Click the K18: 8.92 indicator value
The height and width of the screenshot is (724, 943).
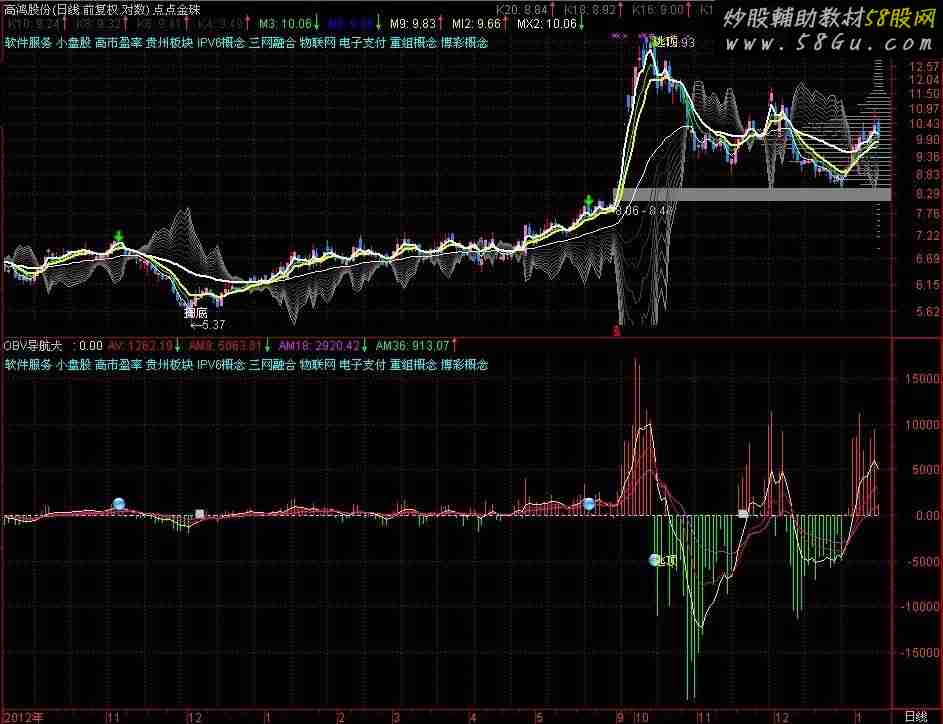tap(590, 10)
